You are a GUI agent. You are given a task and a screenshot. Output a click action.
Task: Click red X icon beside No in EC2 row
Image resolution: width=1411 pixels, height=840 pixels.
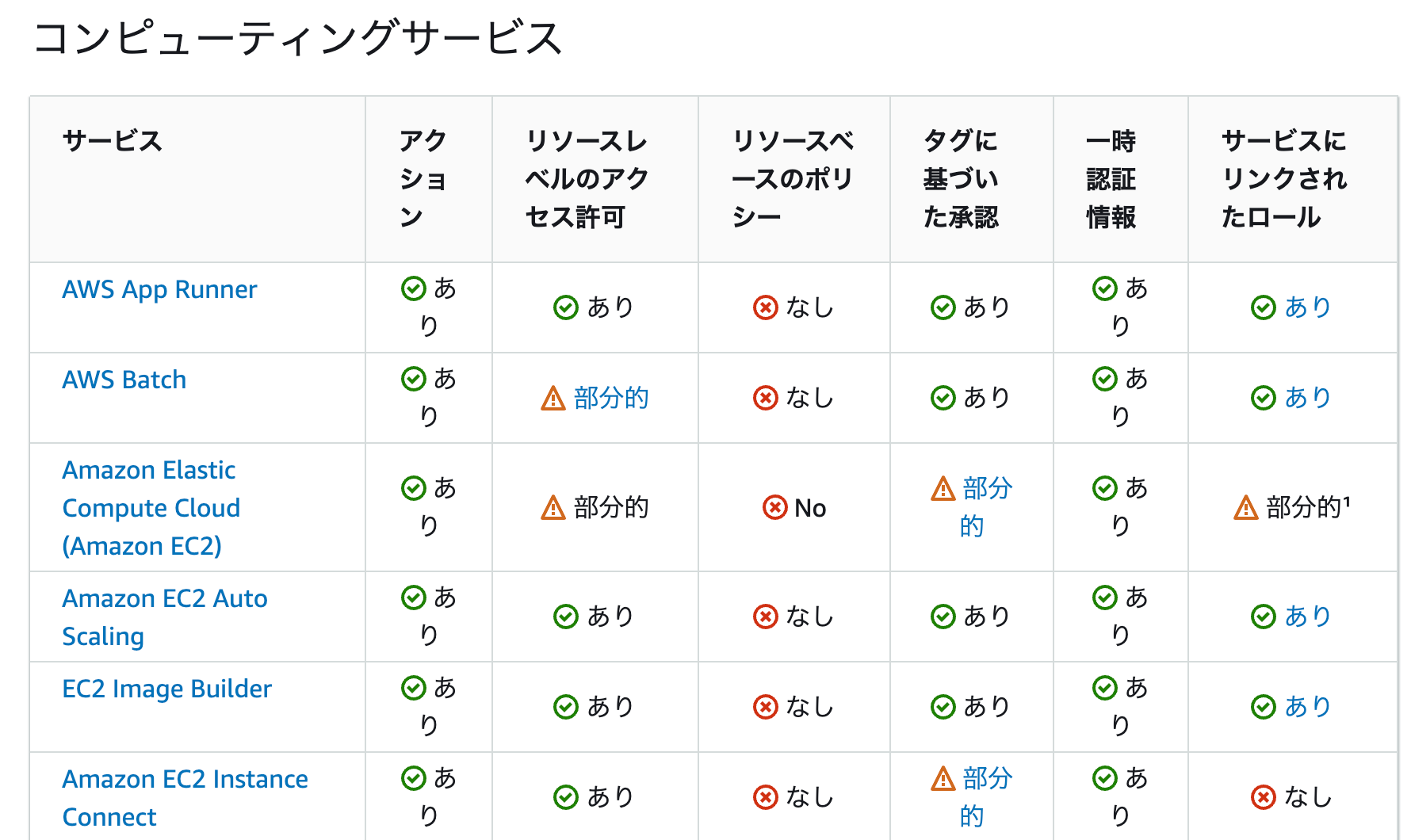click(774, 507)
